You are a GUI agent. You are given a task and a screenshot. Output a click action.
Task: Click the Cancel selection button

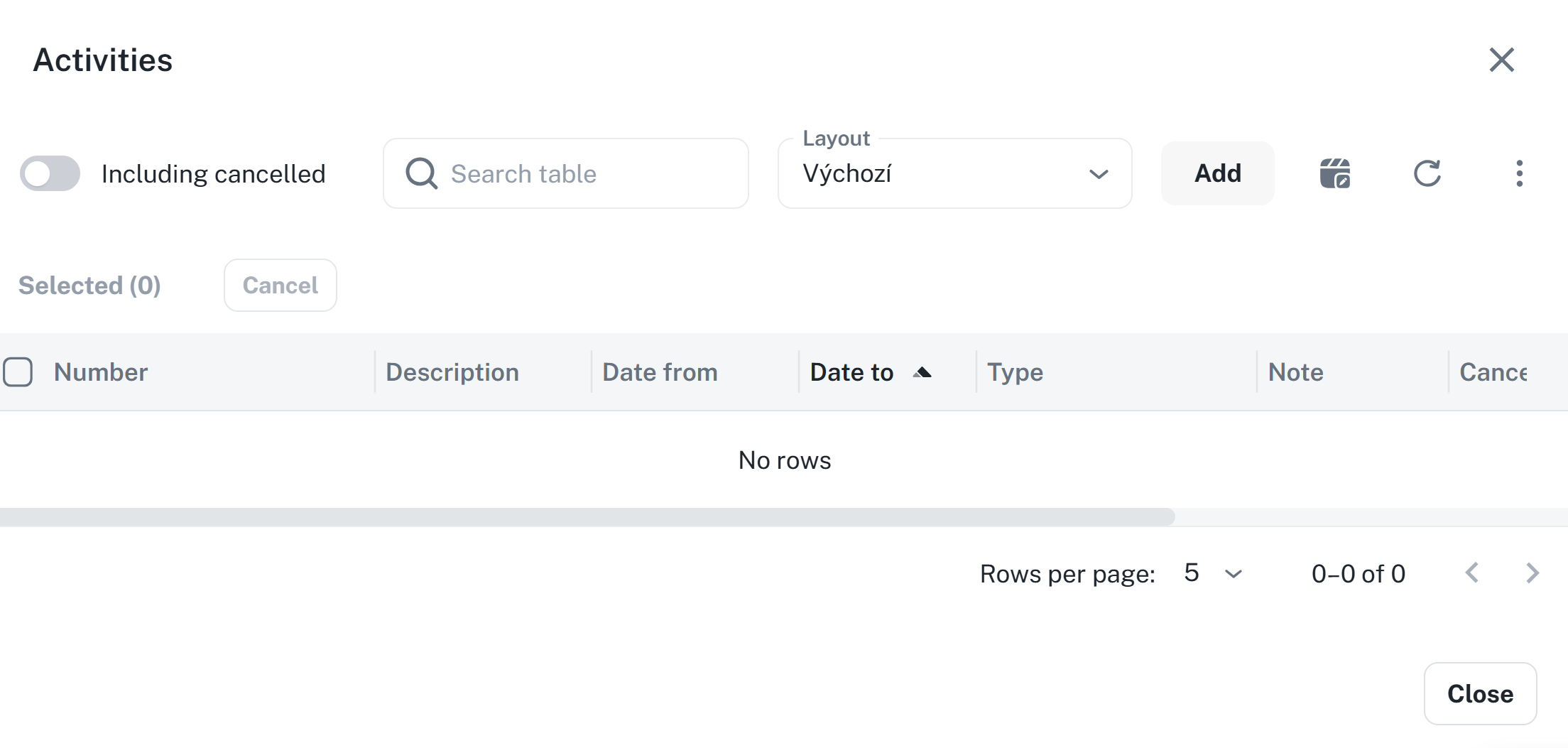tap(280, 286)
